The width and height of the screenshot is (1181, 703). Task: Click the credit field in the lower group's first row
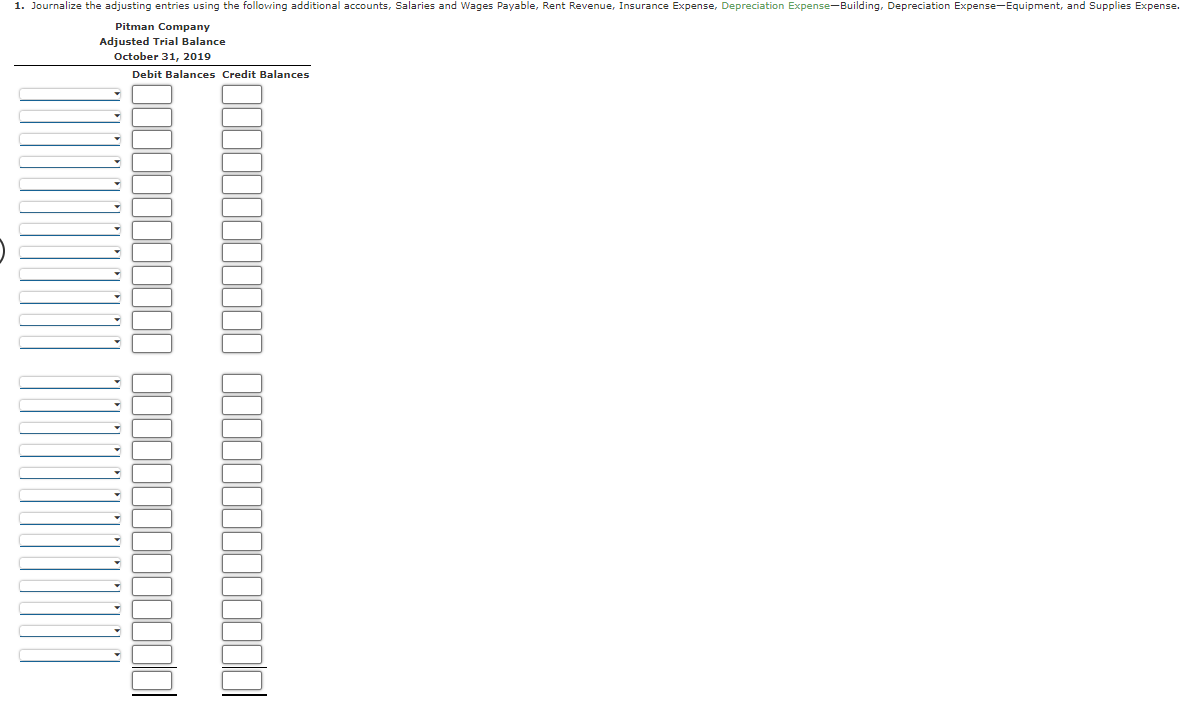242,383
